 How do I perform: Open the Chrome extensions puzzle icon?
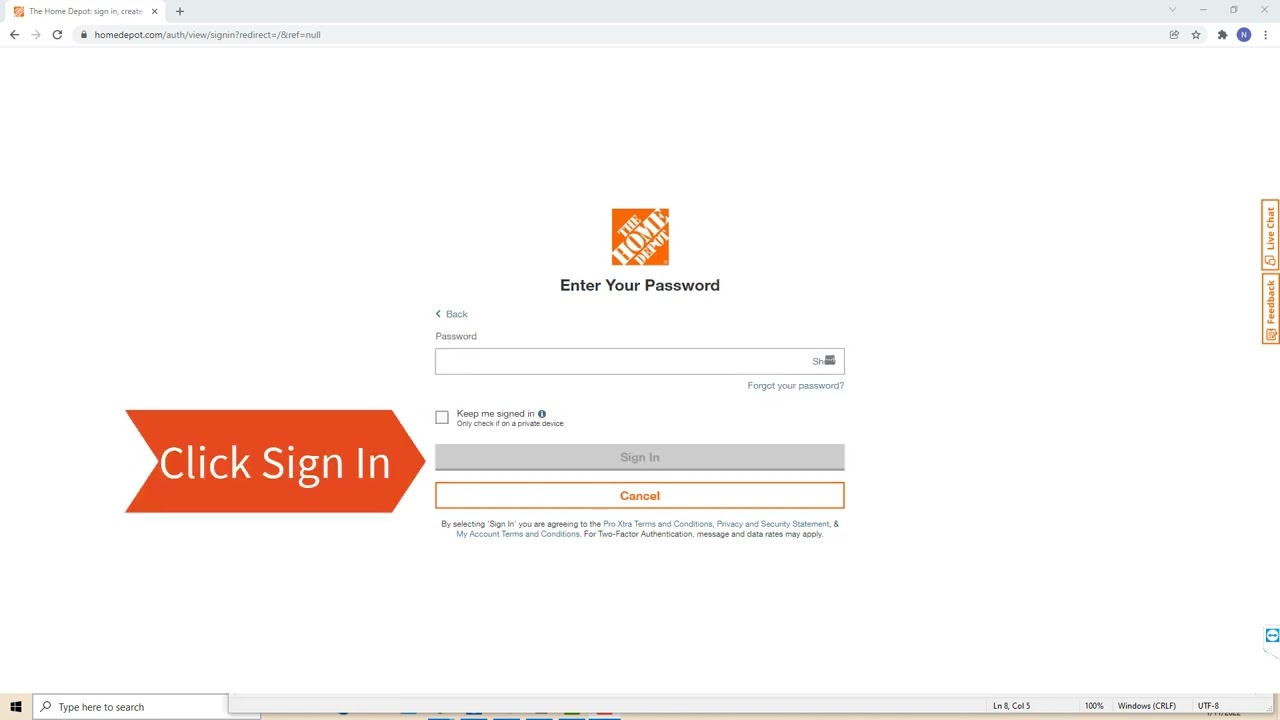pyautogui.click(x=1222, y=35)
